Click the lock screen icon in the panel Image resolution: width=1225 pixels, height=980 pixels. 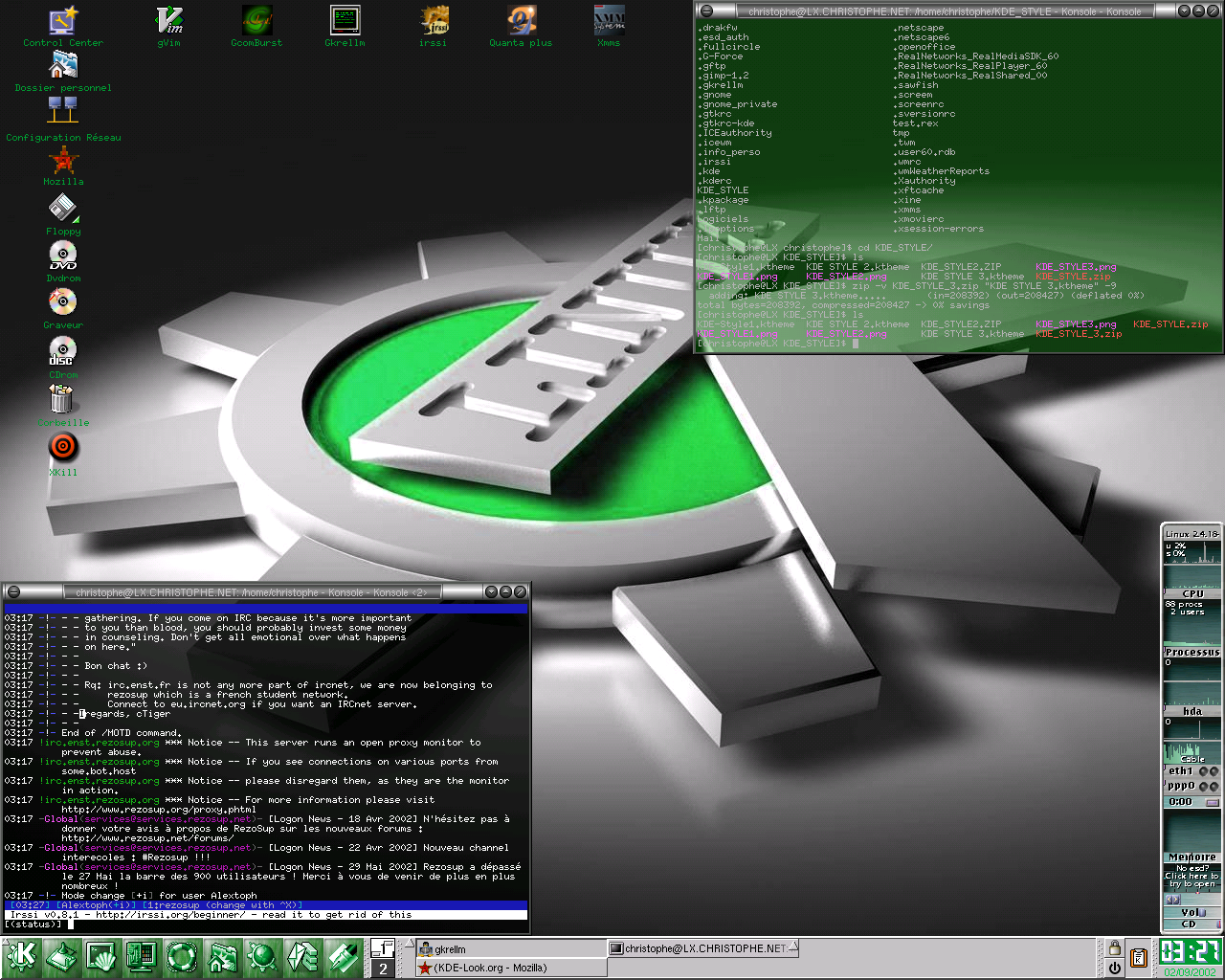[1114, 948]
